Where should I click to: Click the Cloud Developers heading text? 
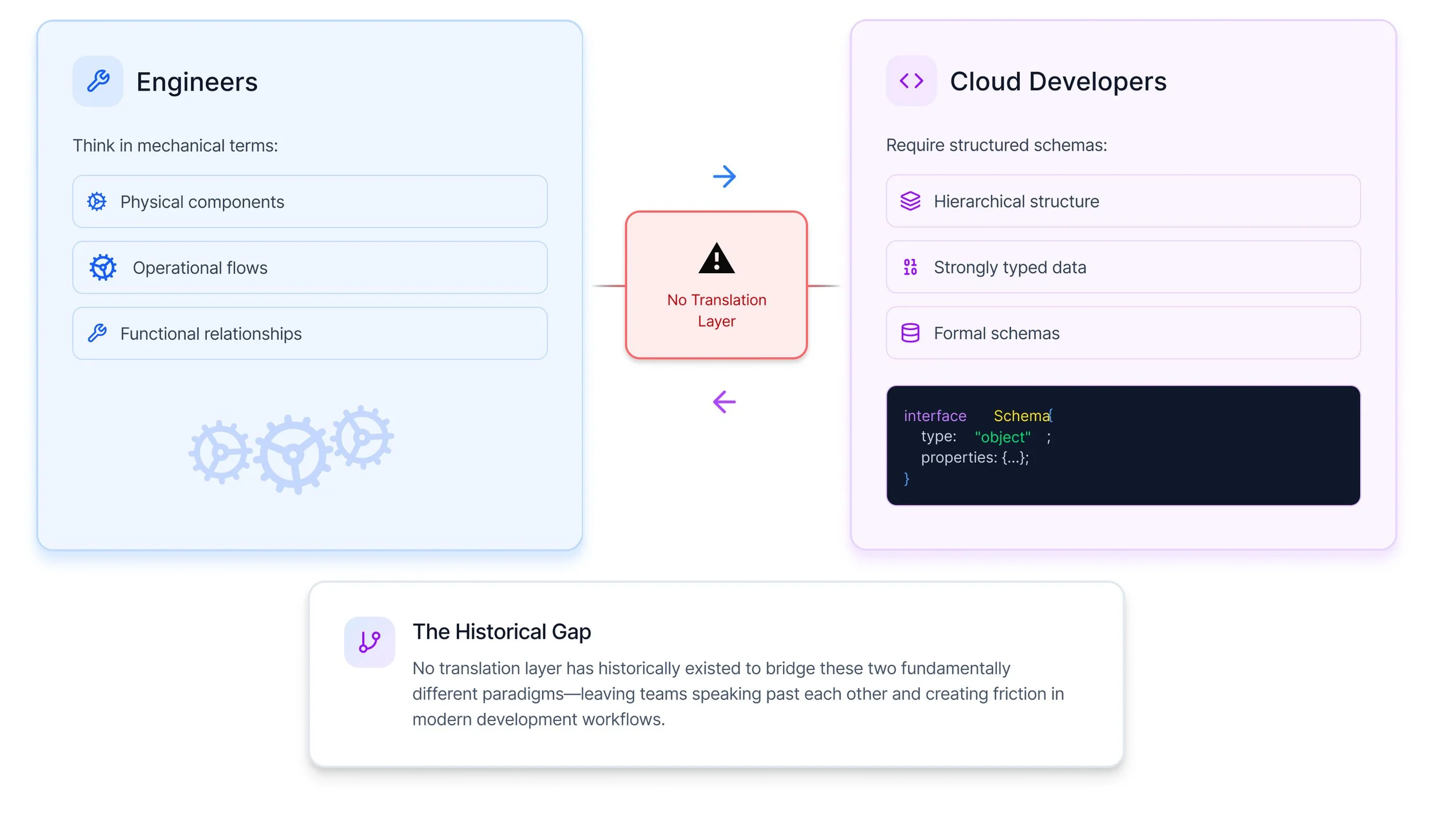coord(1058,81)
